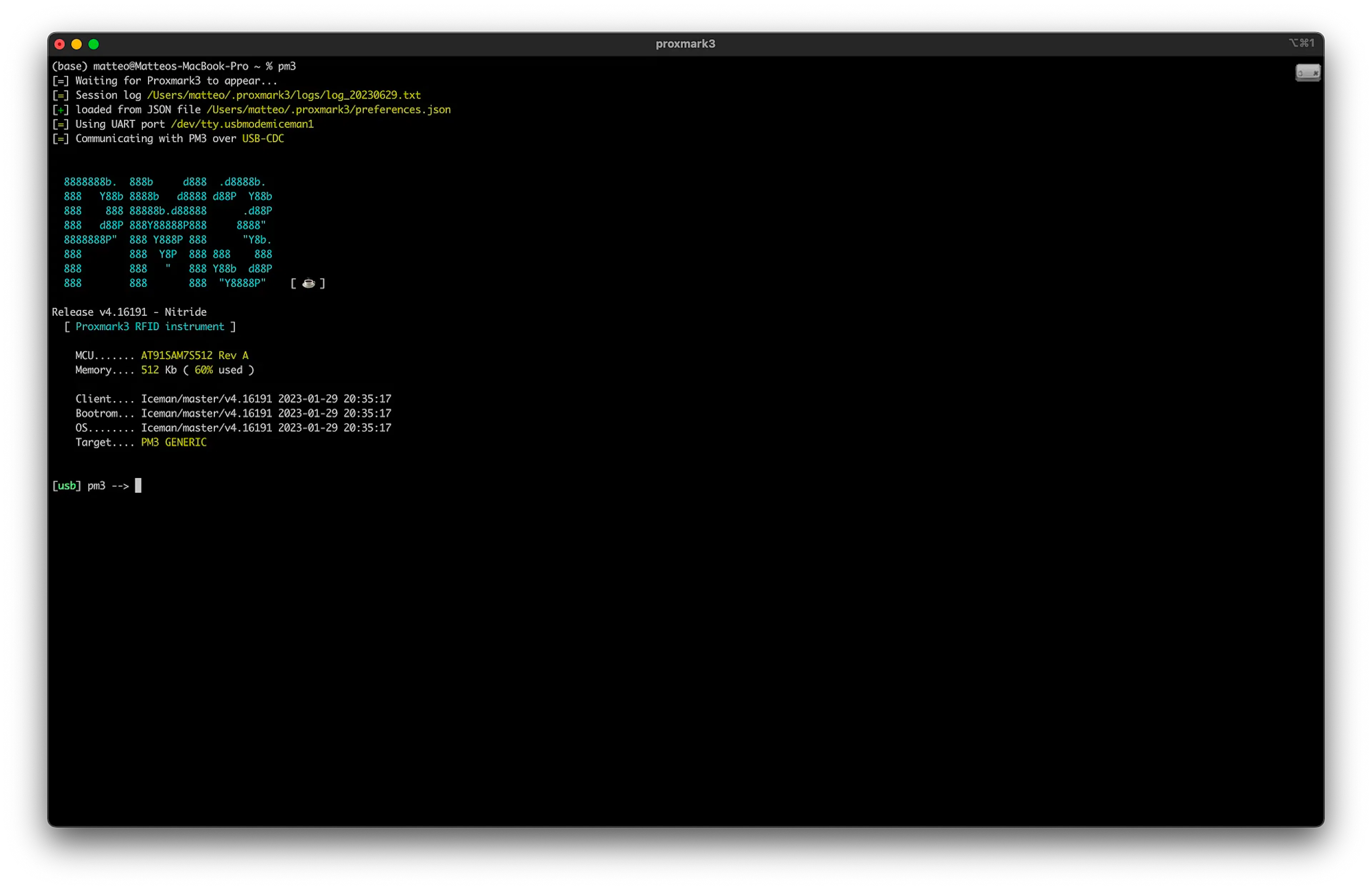Viewport: 1372px width, 890px height.
Task: Click the cursor at the pm3 prompt
Action: [x=138, y=486]
